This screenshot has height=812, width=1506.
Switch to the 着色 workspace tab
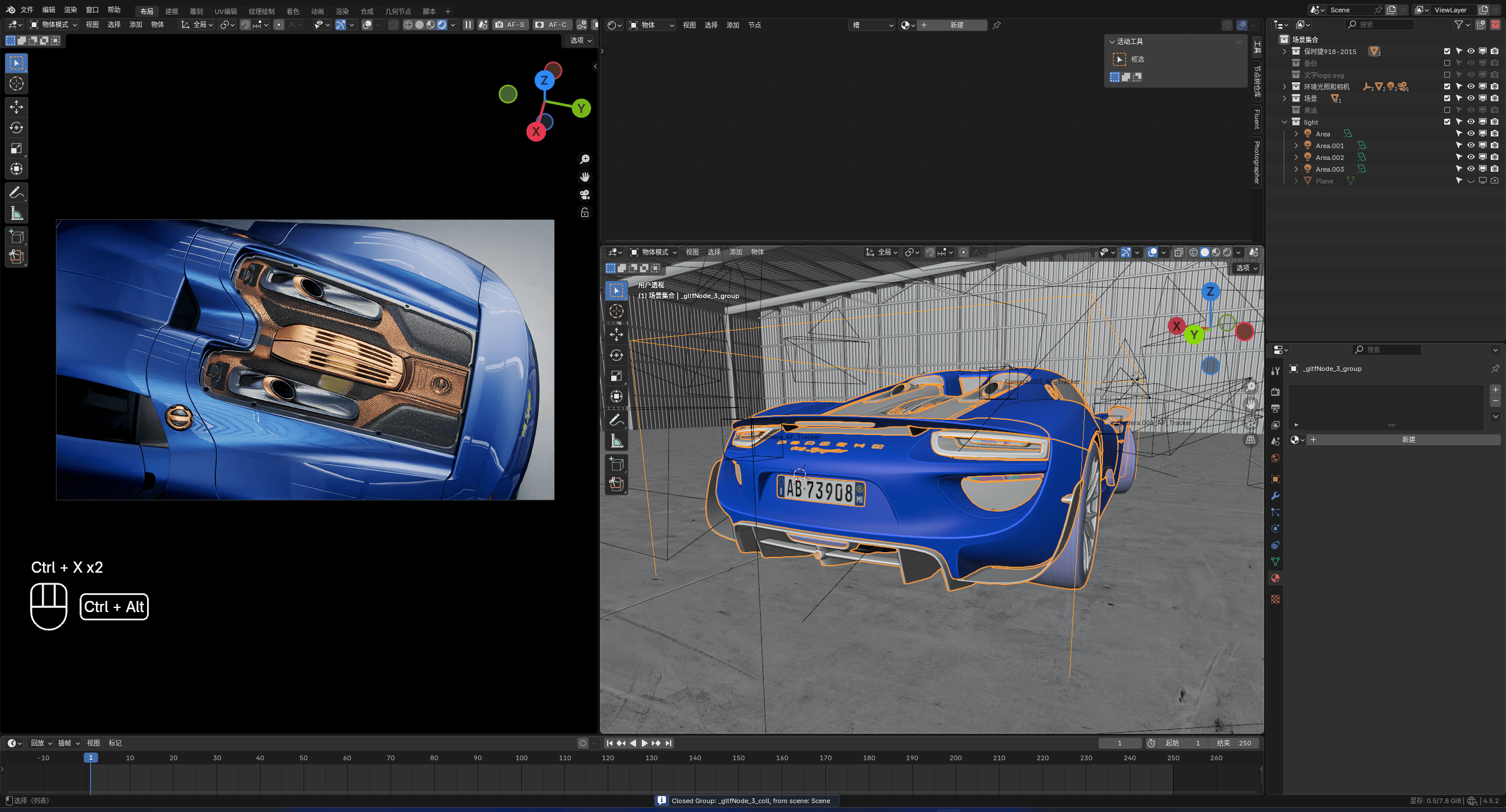click(x=292, y=11)
